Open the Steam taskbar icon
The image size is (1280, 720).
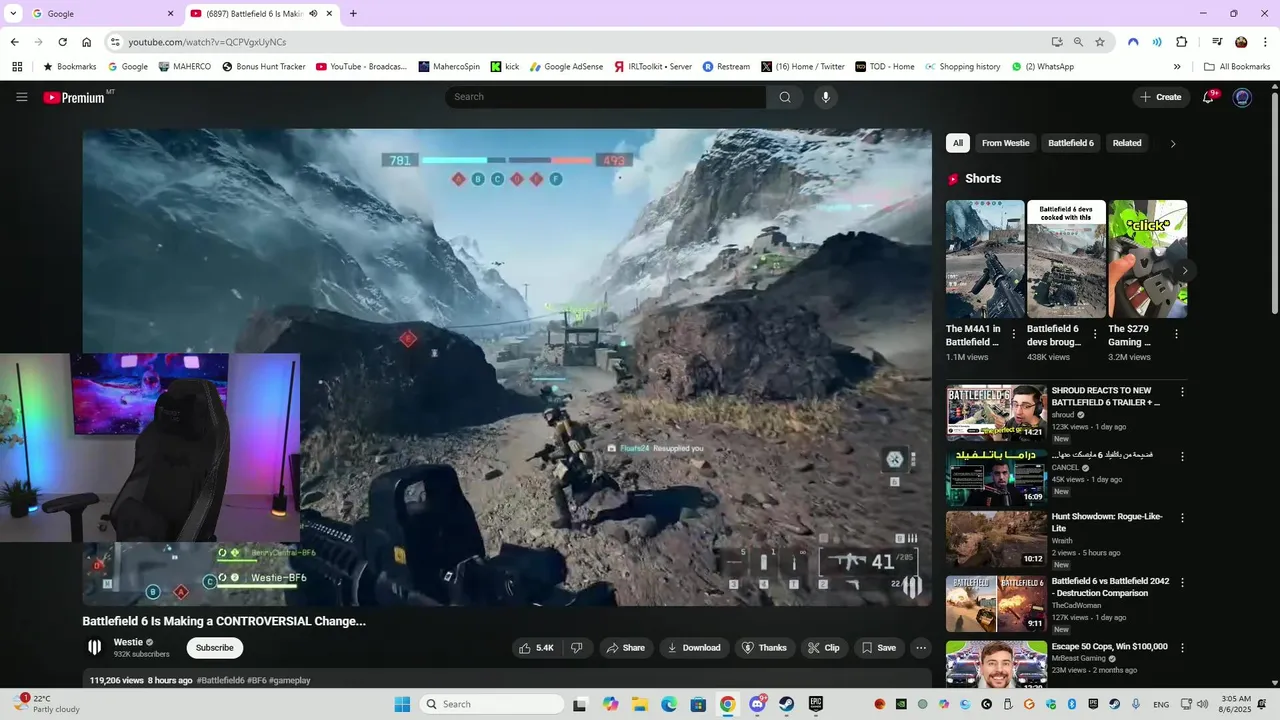click(787, 704)
